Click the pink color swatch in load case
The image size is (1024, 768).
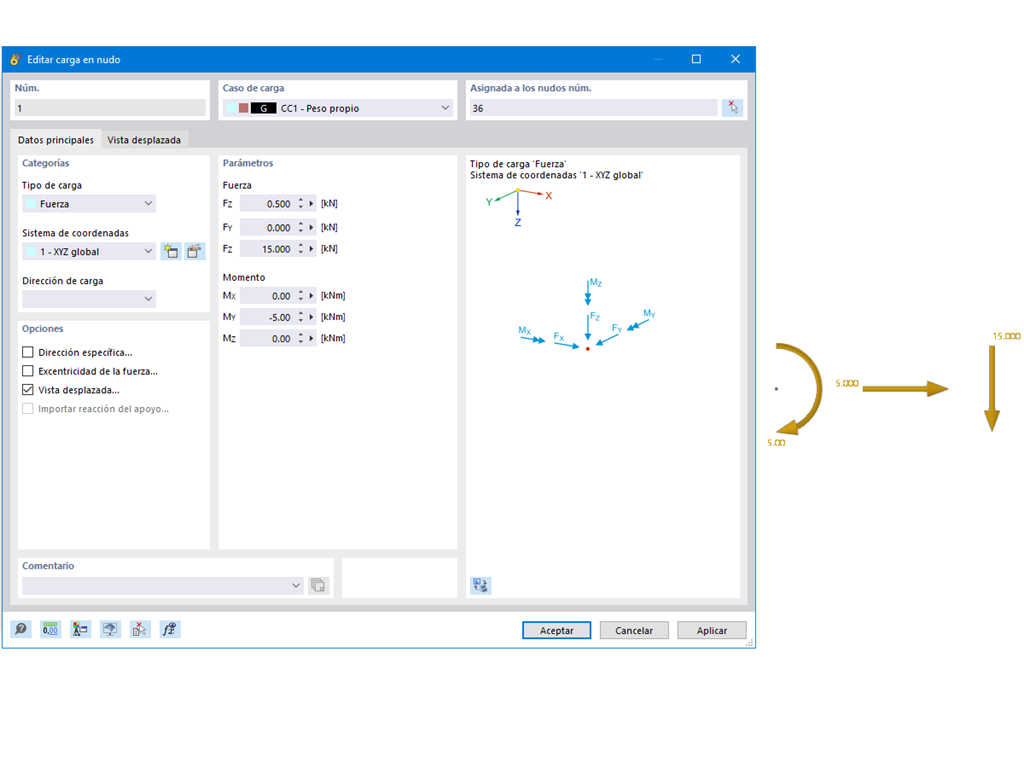coord(244,108)
